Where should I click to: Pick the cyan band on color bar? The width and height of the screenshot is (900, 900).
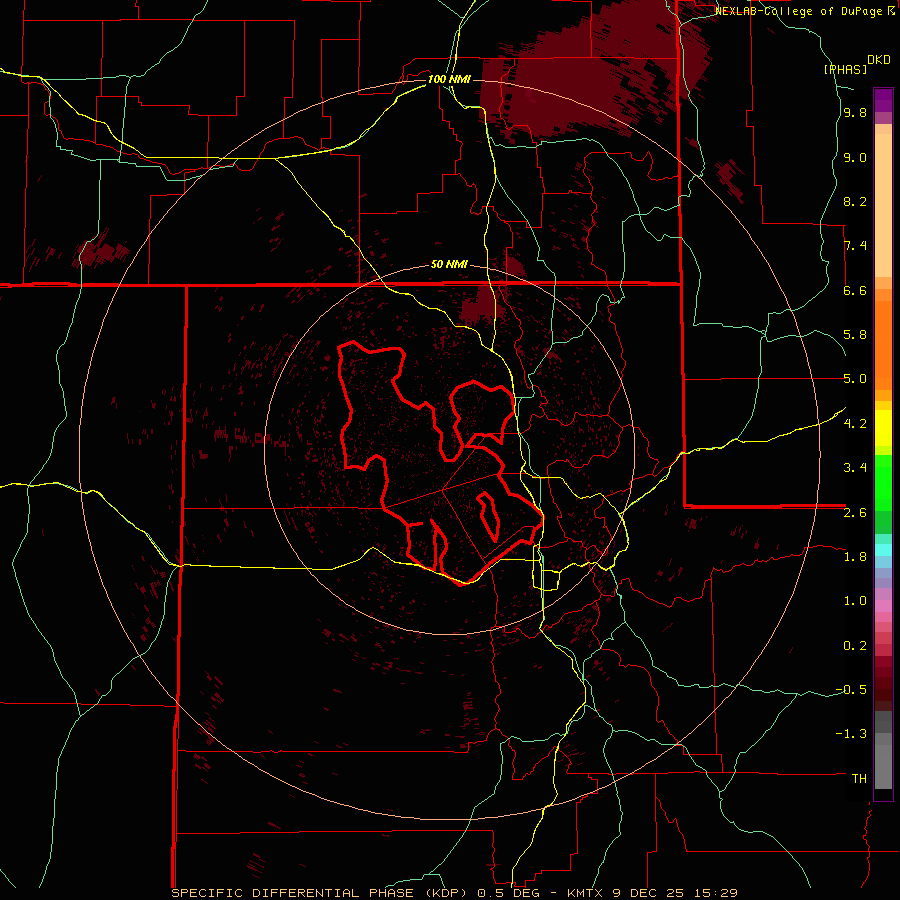[x=883, y=550]
